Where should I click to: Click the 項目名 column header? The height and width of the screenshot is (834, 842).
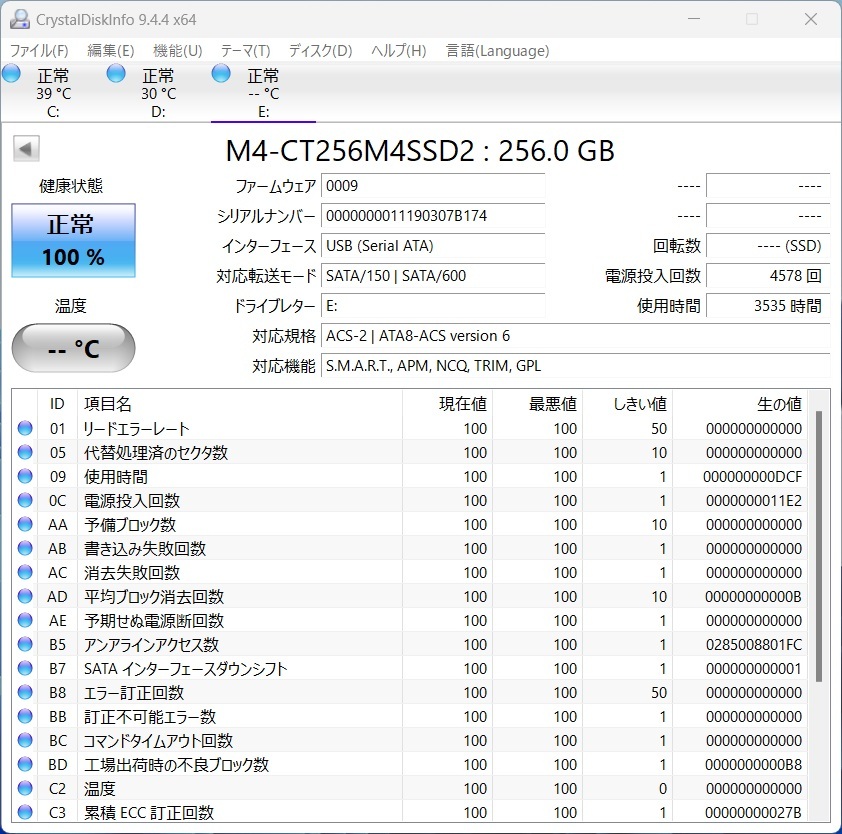click(240, 403)
